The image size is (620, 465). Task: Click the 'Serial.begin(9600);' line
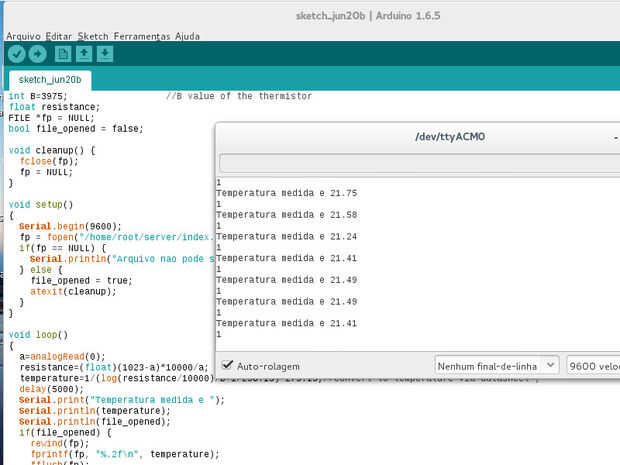click(70, 227)
